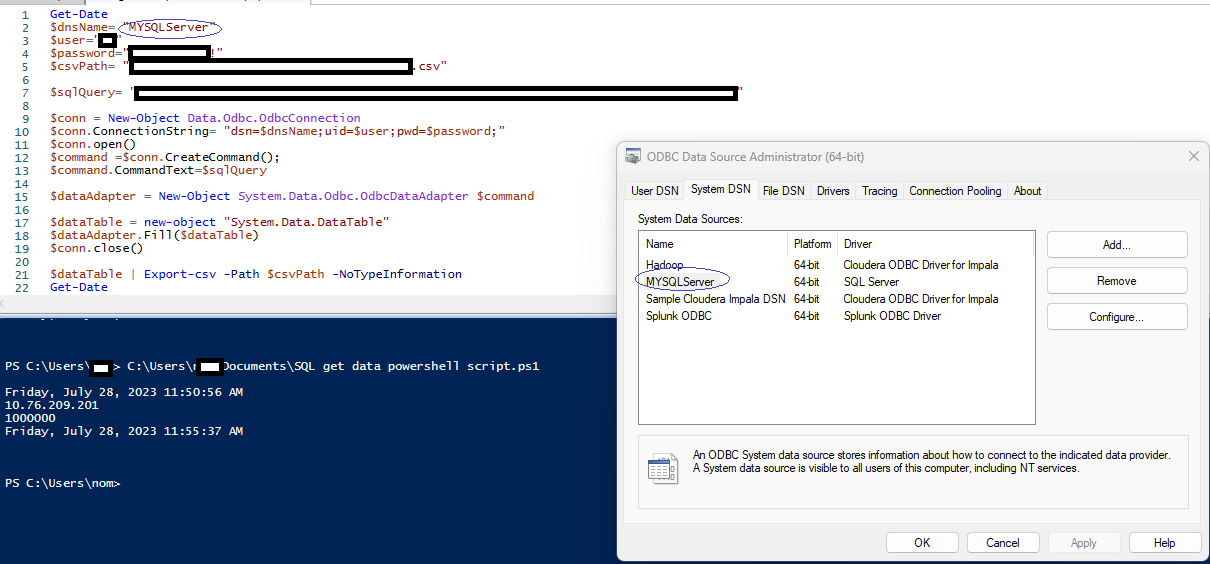Select the MYSQLServer system data source
1210x564 pixels.
[680, 282]
